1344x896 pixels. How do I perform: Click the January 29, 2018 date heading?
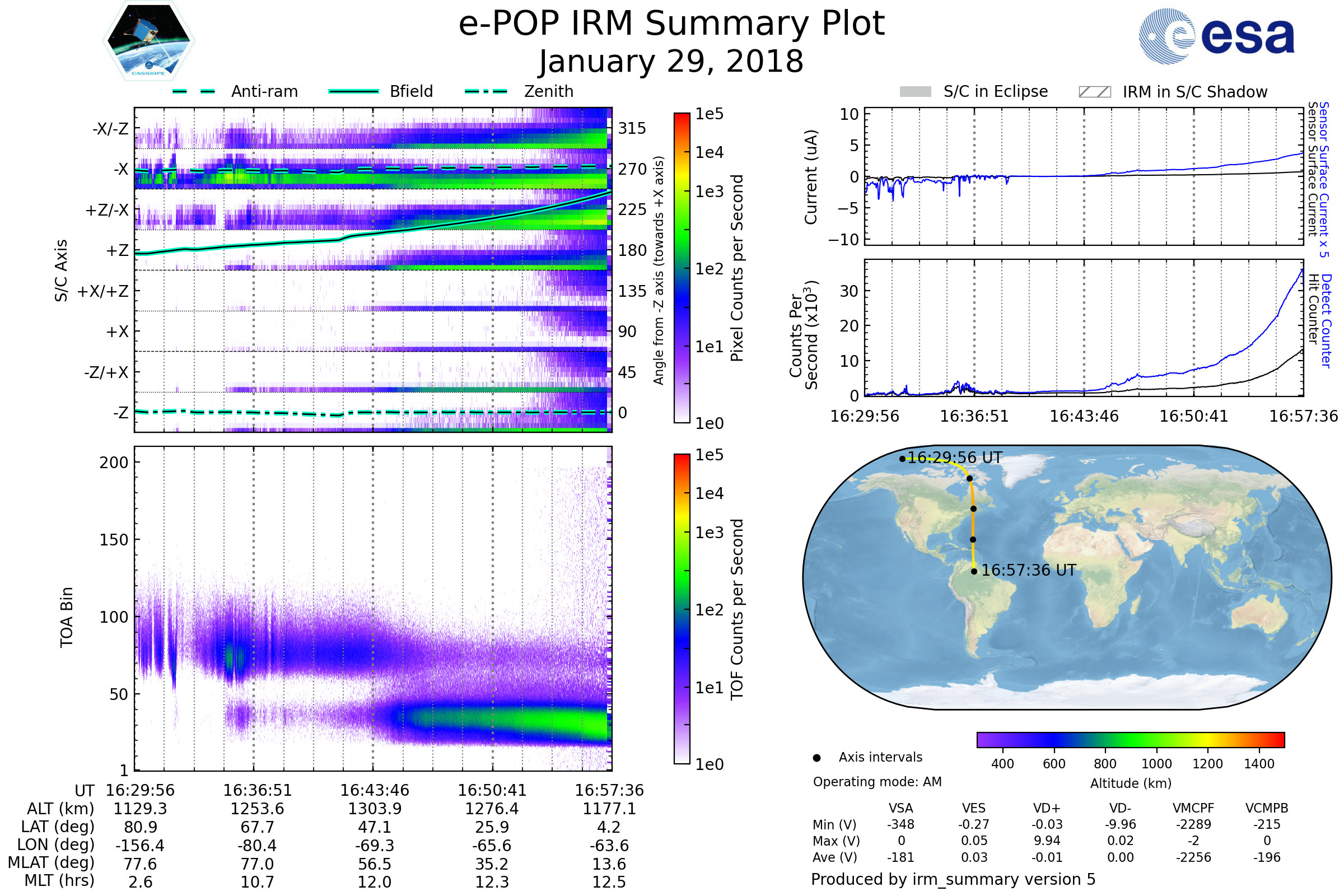[x=671, y=62]
